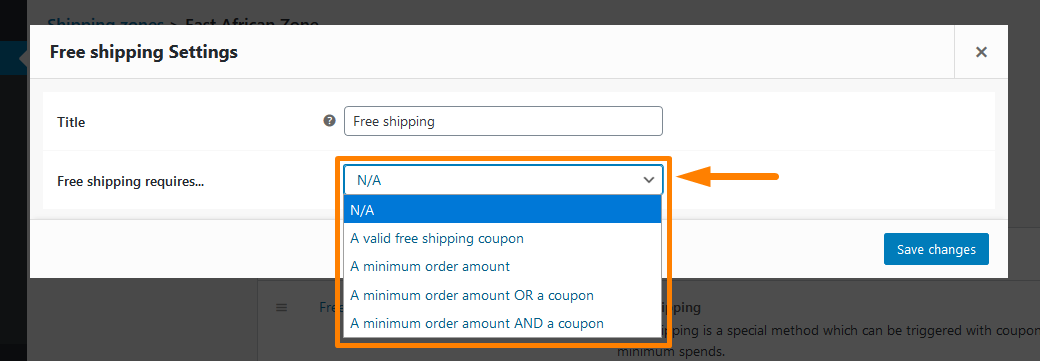
Task: Click the chevron arrow of requires dropdown
Action: [x=649, y=180]
